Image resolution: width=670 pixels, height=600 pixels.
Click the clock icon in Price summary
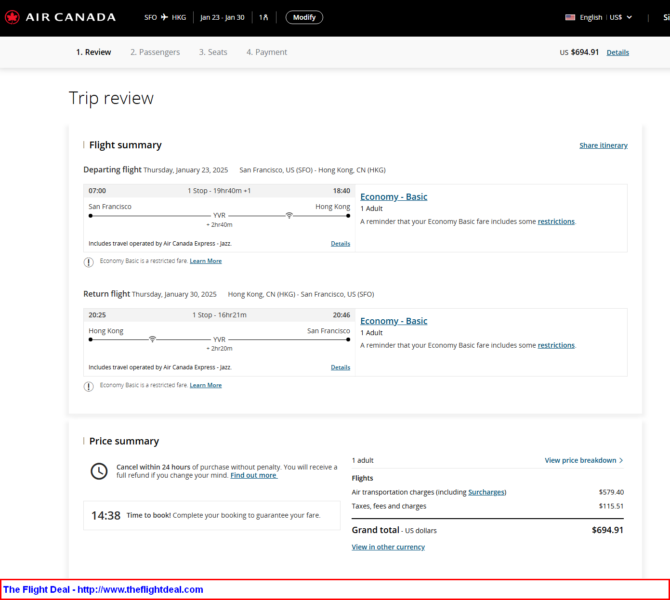[x=99, y=471]
